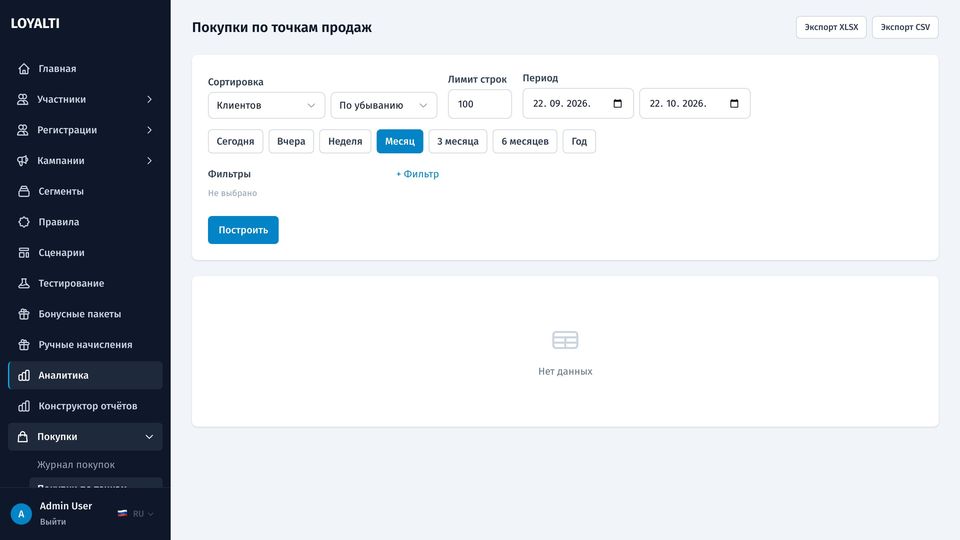Add a filter with + Фильтр
The height and width of the screenshot is (540, 960).
tap(418, 174)
